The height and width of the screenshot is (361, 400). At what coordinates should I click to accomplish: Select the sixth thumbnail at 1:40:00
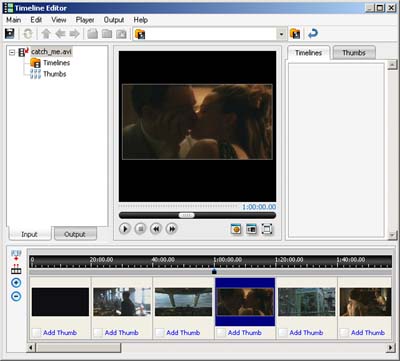tap(366, 302)
